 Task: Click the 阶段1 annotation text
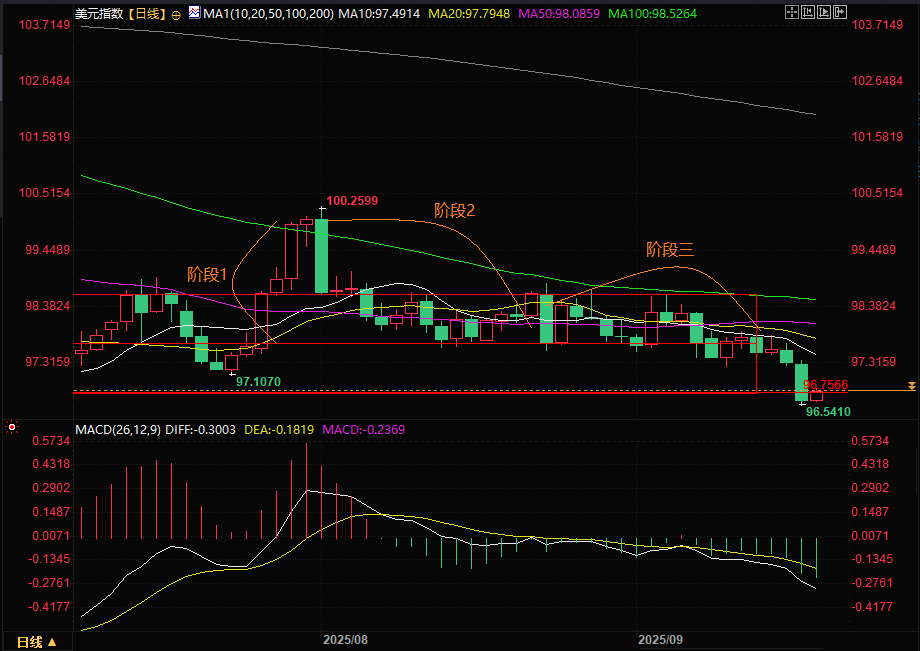[x=207, y=274]
